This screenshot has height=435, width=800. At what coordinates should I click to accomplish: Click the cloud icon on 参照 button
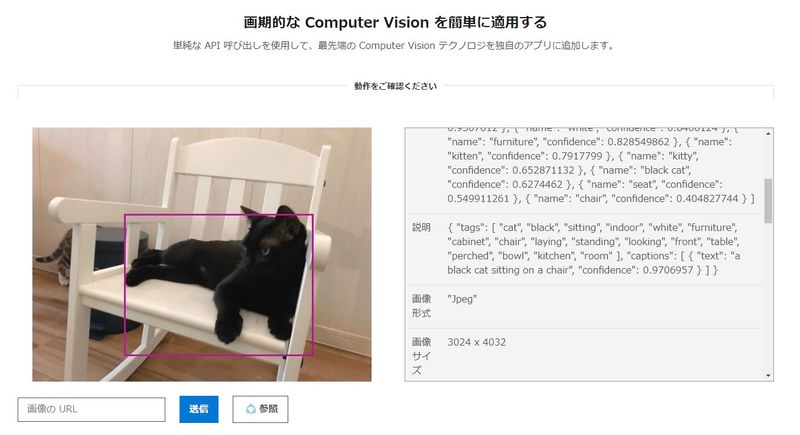(251, 409)
